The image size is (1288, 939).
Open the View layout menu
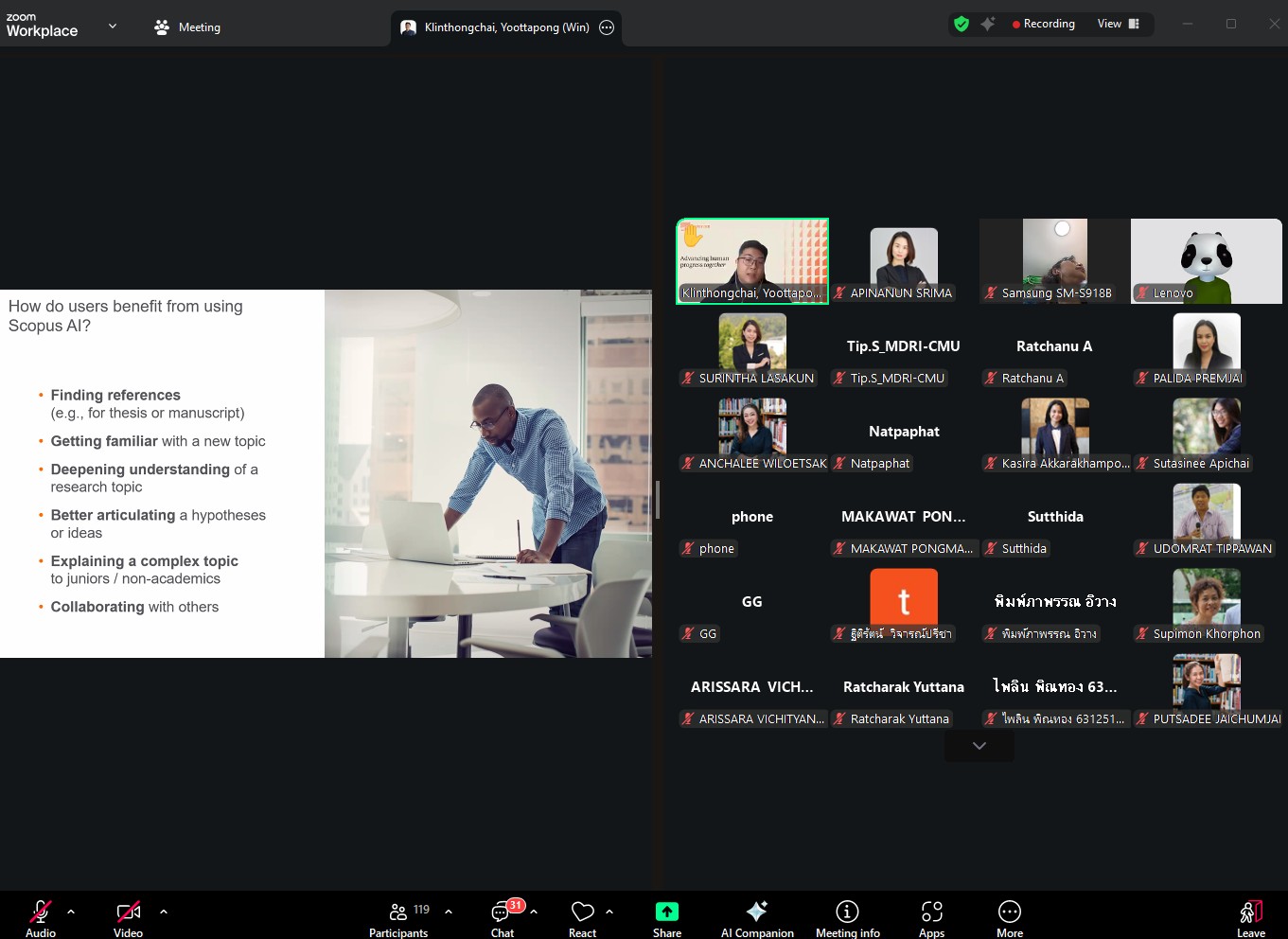click(1118, 25)
